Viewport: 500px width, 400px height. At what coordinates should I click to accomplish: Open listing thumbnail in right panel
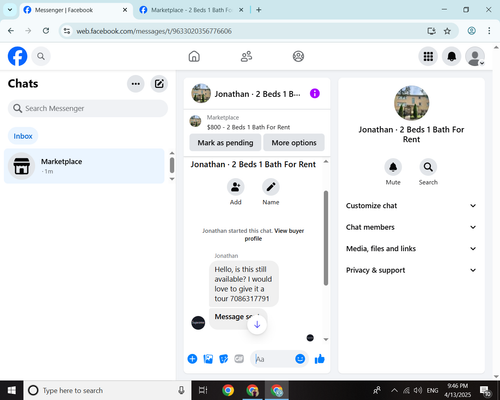(x=411, y=103)
